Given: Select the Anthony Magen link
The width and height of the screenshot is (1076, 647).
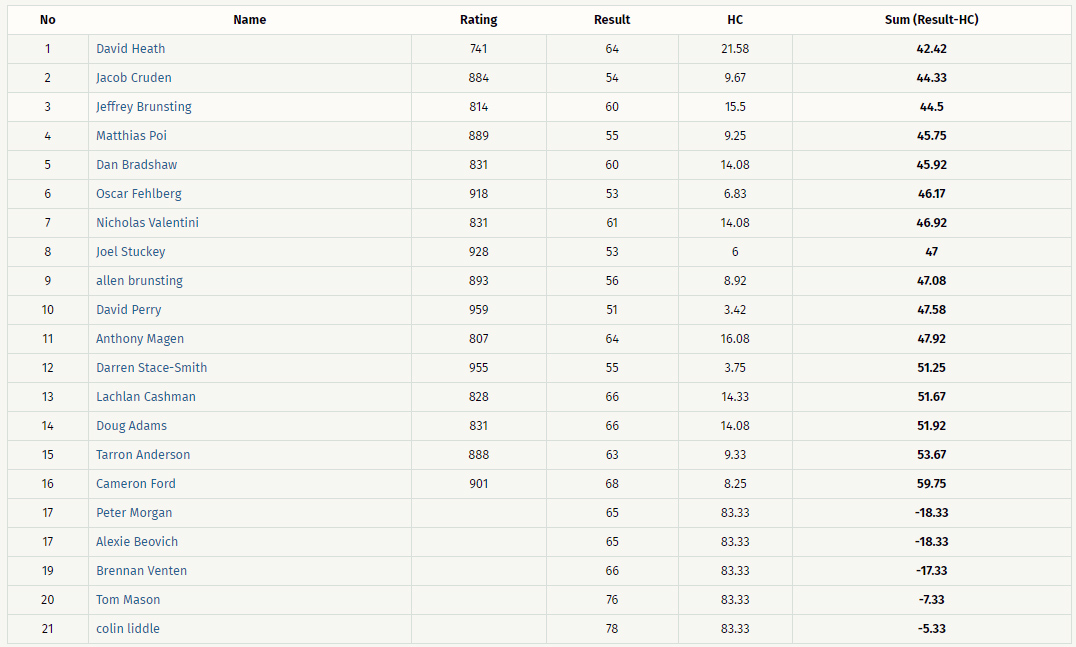Looking at the screenshot, I should tap(140, 339).
